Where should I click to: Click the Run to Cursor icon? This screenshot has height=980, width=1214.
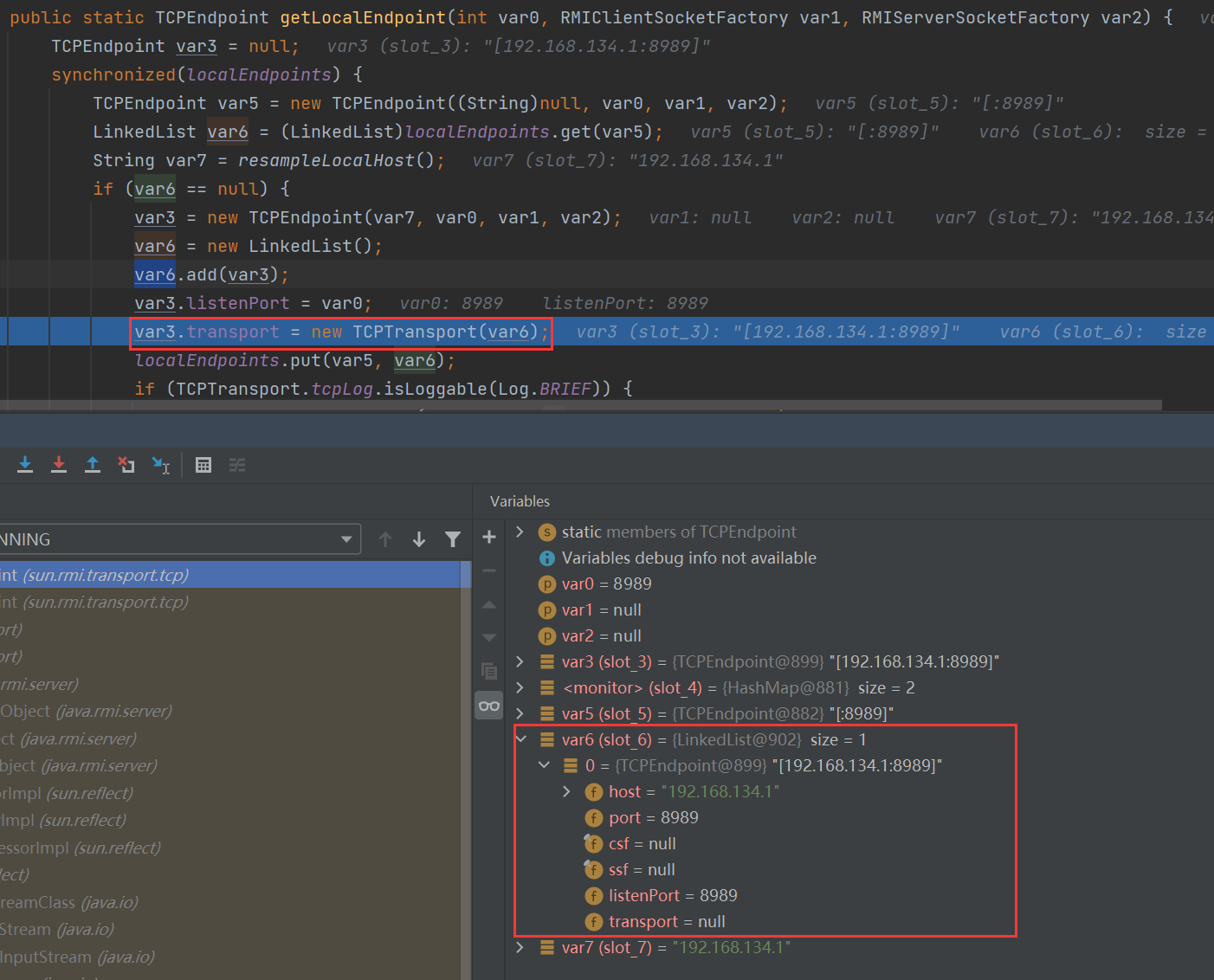click(x=160, y=465)
